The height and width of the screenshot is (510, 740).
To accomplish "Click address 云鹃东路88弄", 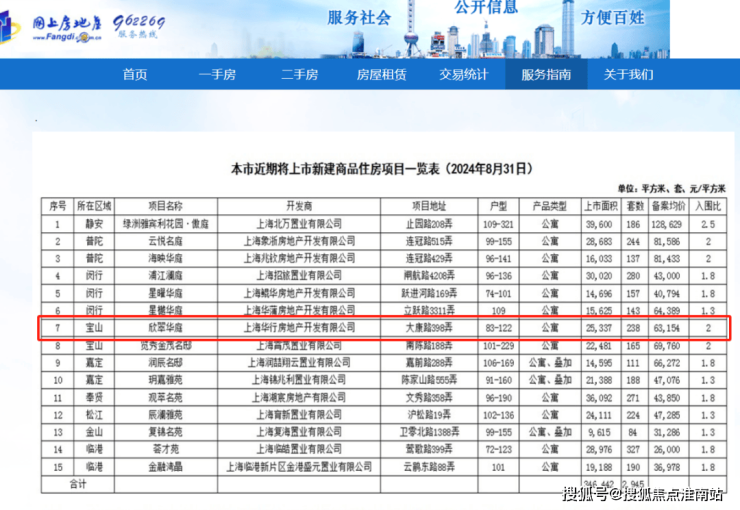I will [429, 467].
